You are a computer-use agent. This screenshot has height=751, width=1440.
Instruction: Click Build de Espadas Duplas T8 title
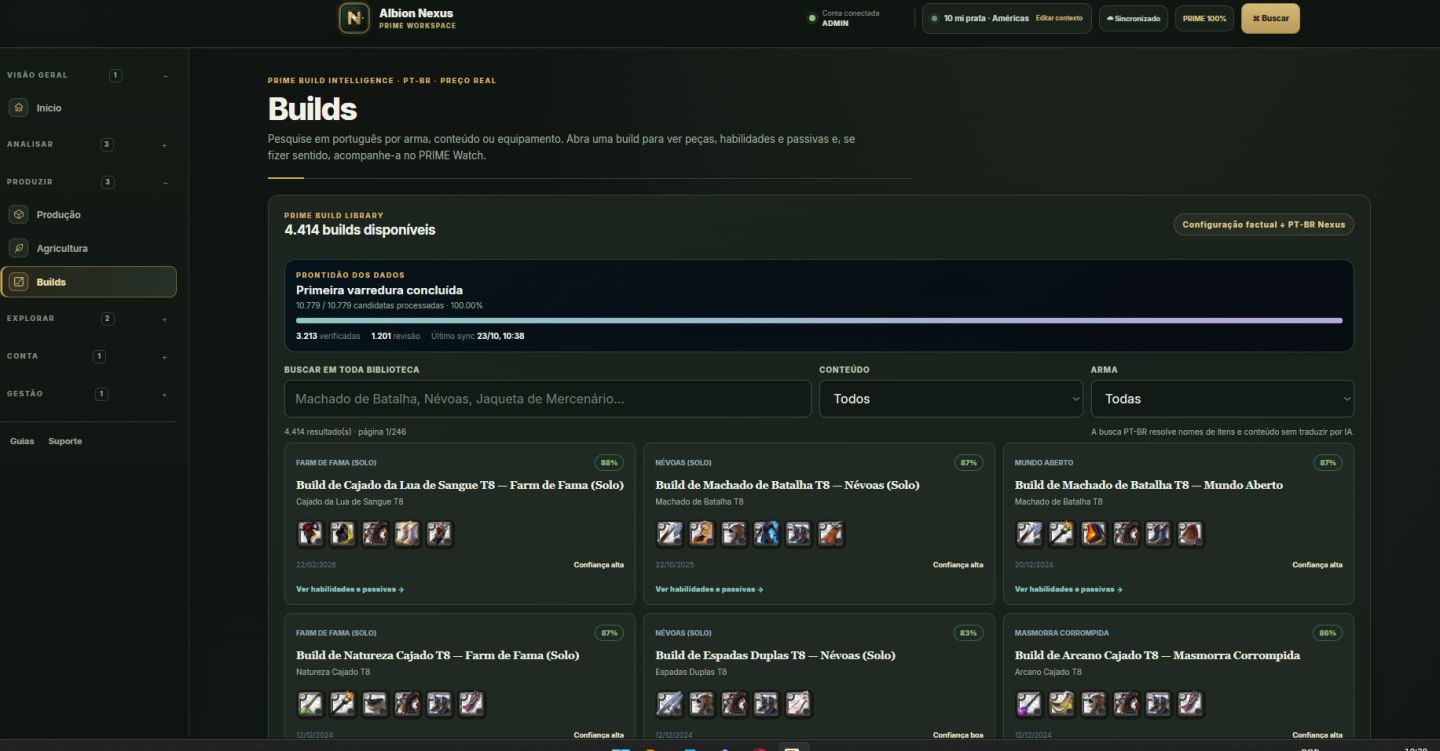(x=775, y=655)
